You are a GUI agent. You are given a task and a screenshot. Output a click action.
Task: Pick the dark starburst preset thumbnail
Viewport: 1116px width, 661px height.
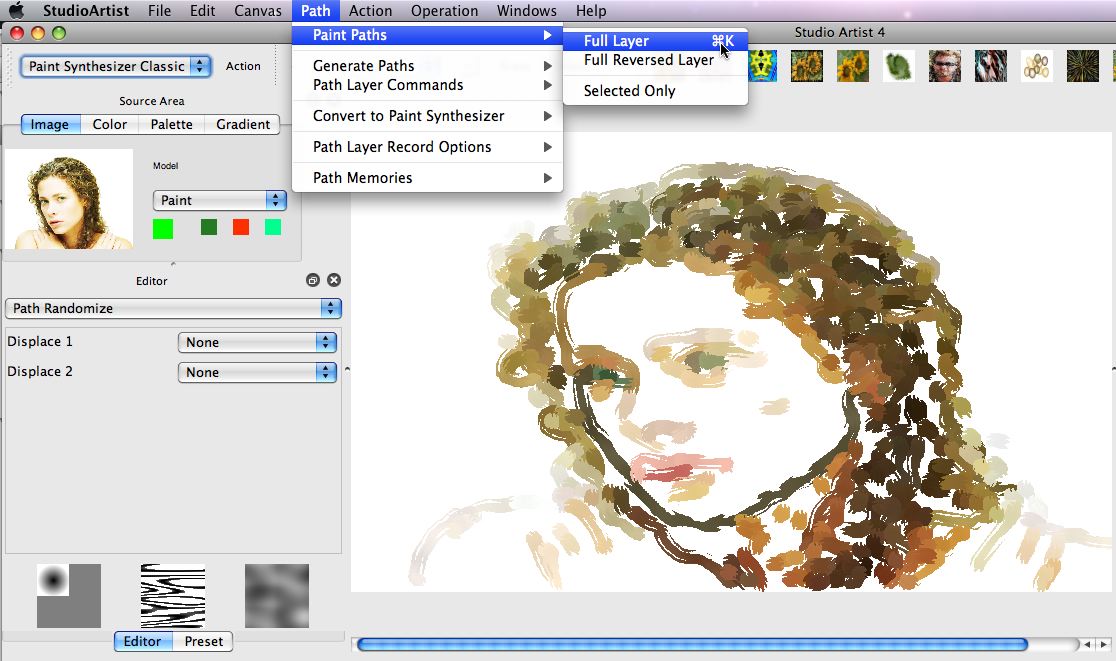click(x=1083, y=66)
